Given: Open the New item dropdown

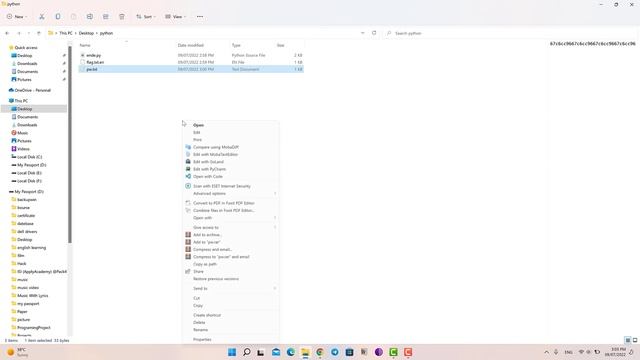Looking at the screenshot, I should click(17, 17).
